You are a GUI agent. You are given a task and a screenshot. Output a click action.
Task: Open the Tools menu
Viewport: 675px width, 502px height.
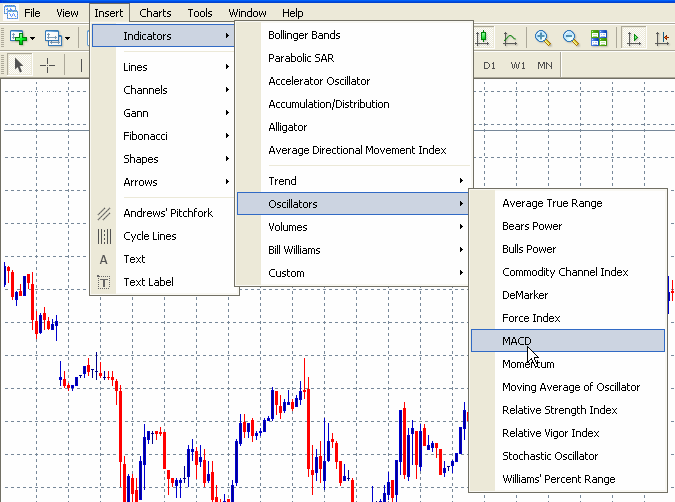pos(200,13)
